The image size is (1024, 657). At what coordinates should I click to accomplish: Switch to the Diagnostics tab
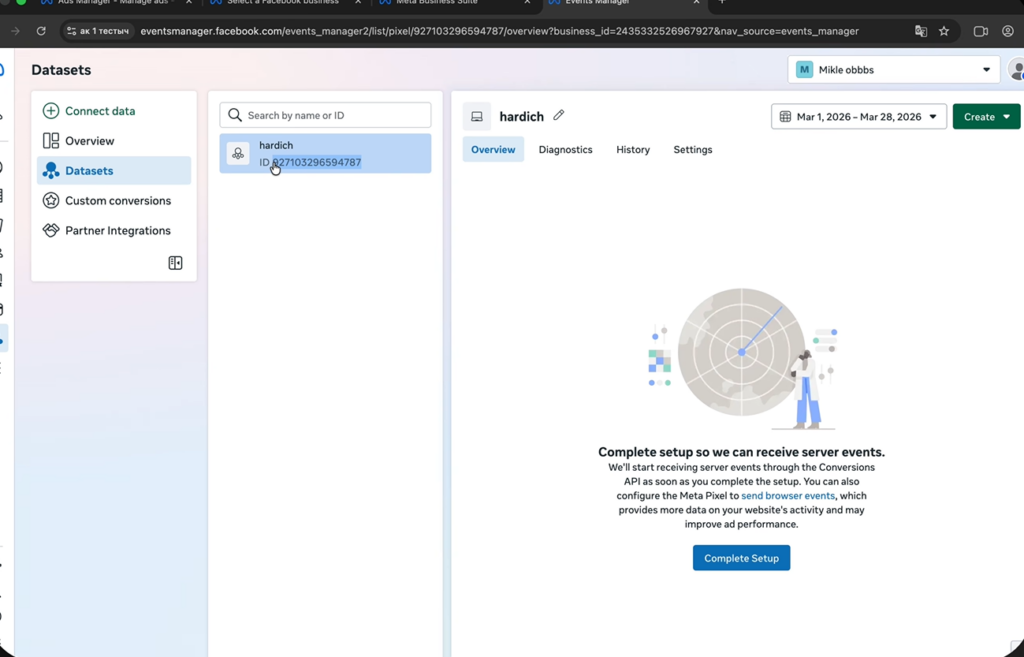pyautogui.click(x=566, y=150)
